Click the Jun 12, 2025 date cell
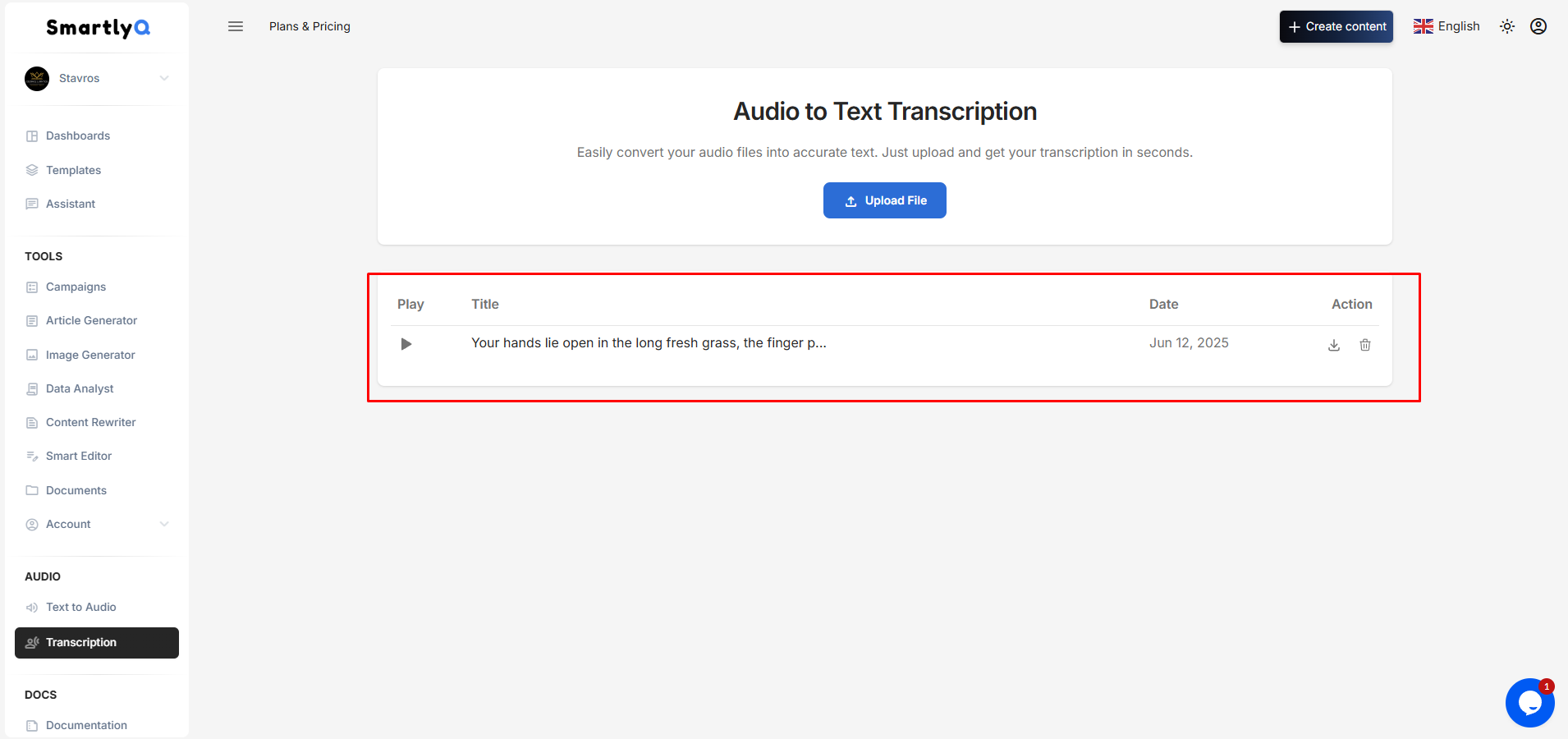 pos(1189,343)
